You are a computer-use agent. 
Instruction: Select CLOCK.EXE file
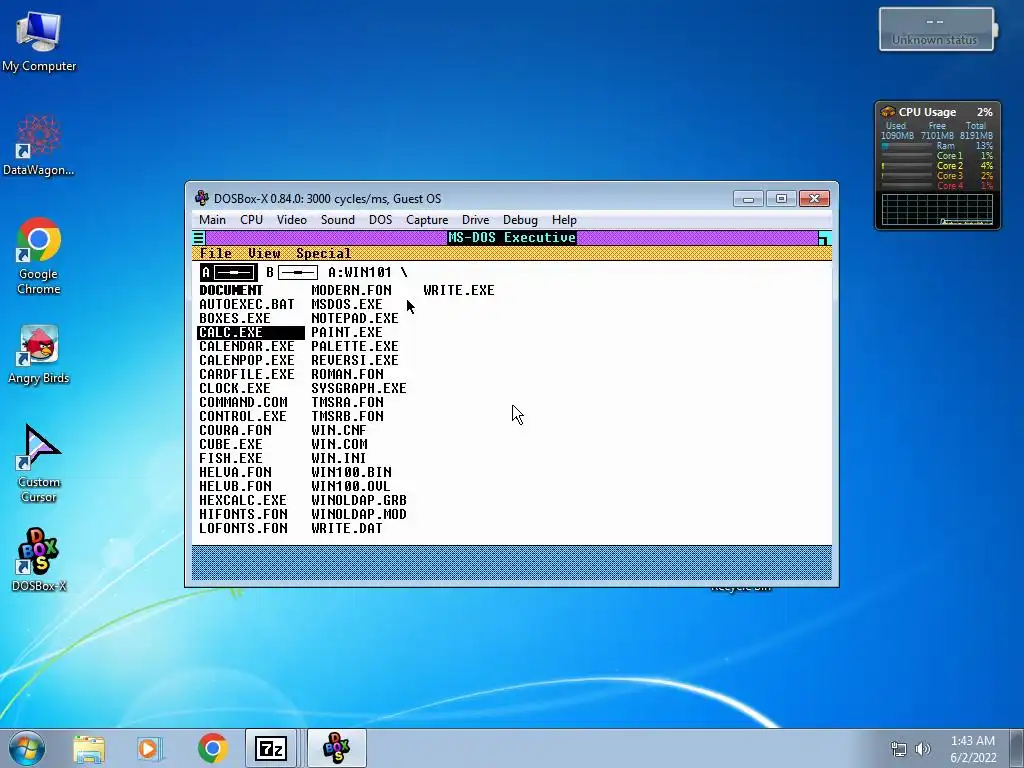pos(234,388)
